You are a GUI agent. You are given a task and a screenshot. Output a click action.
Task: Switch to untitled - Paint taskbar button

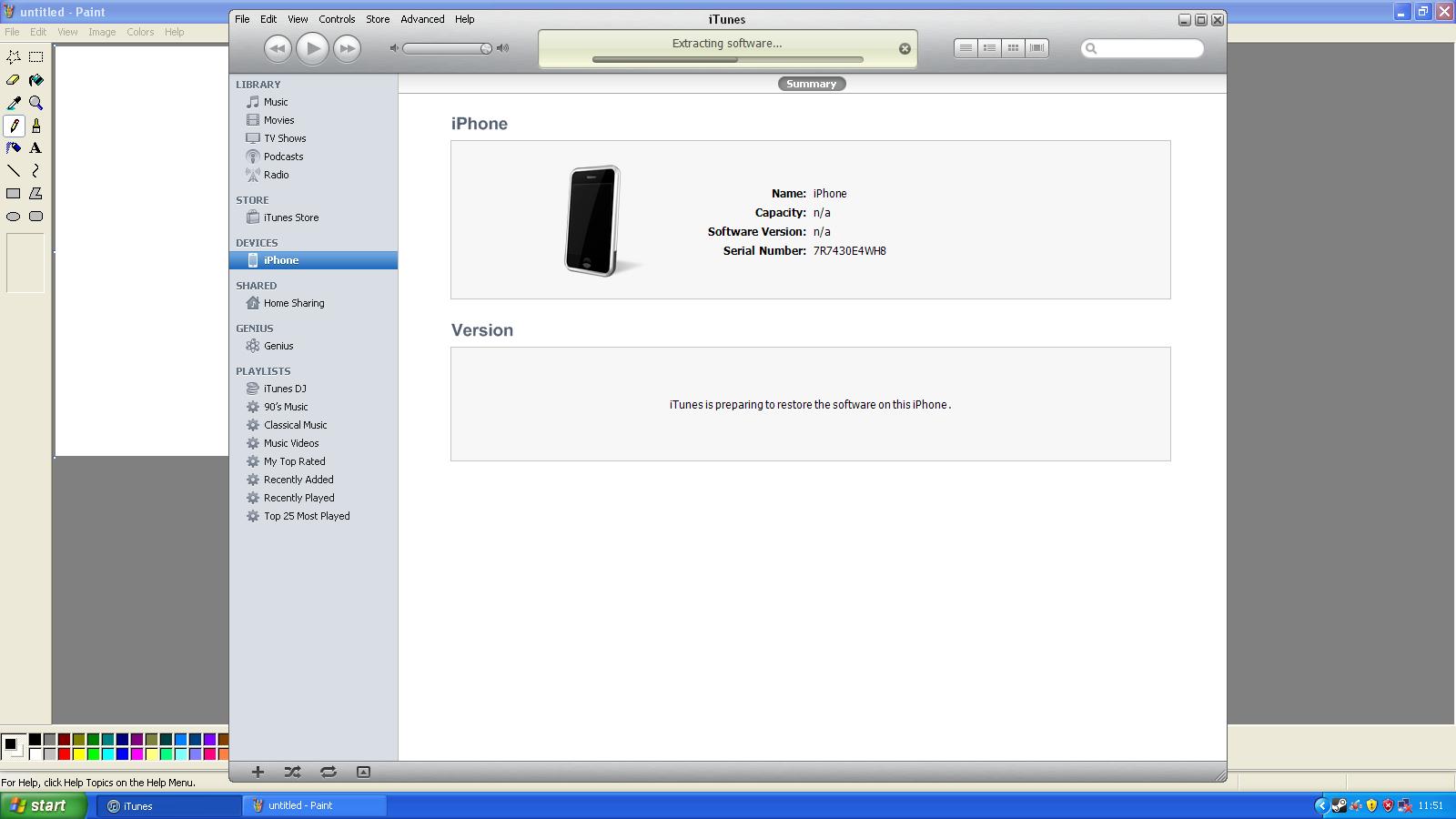315,805
